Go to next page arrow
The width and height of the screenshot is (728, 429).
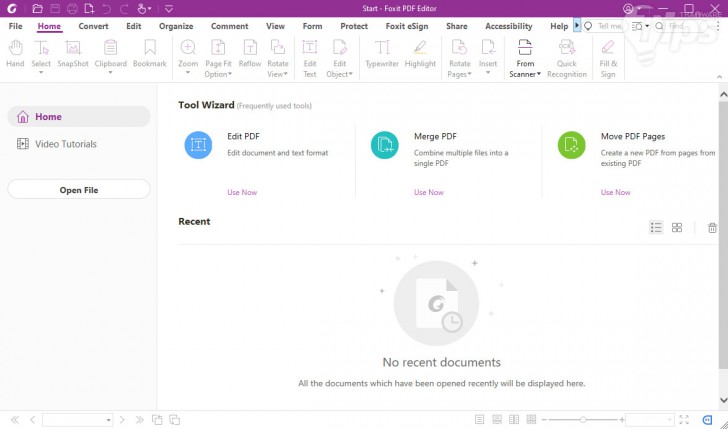pos(122,420)
